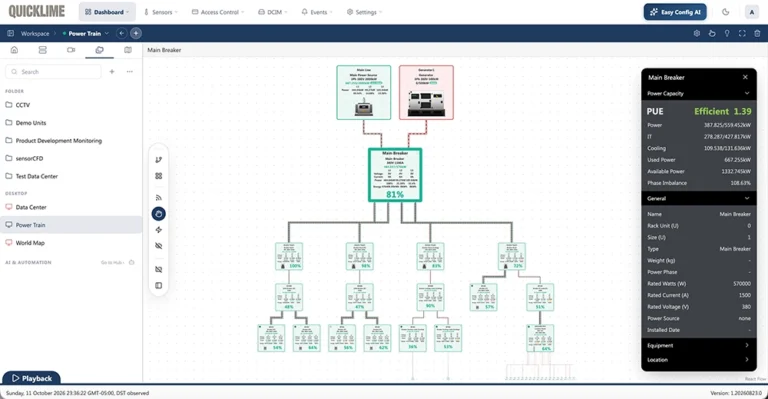This screenshot has height=399, width=768.
Task: Click the Easy Config AI button
Action: pos(675,12)
